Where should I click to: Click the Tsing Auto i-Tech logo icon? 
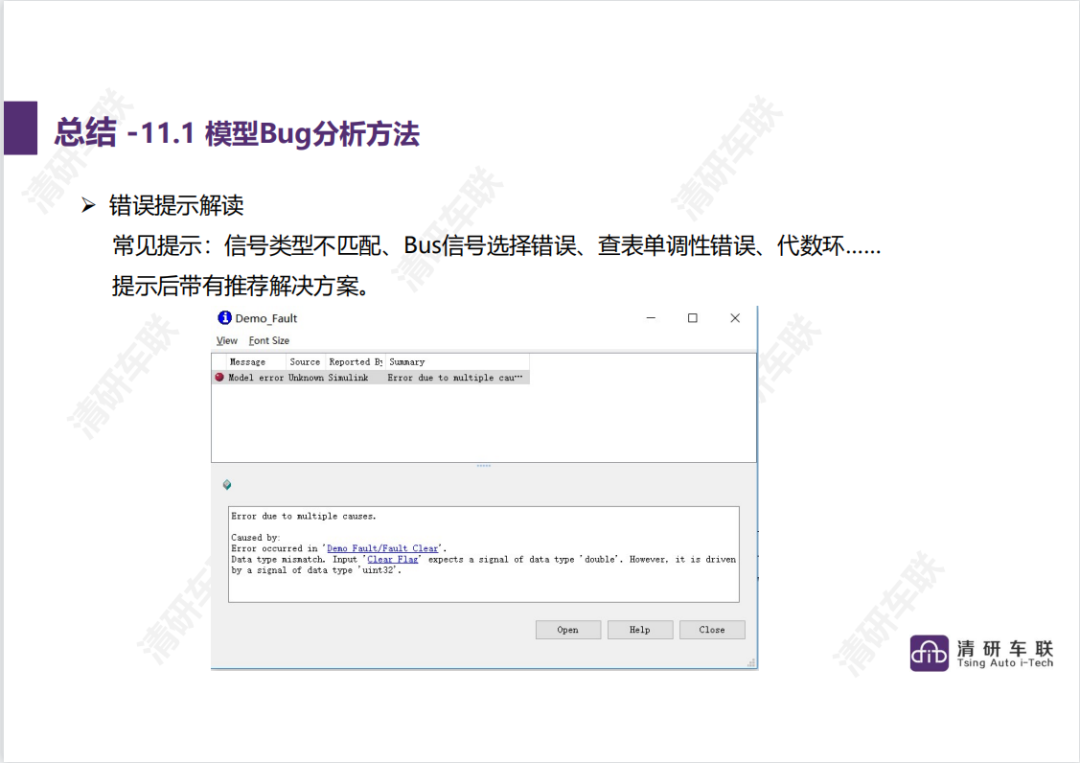928,653
